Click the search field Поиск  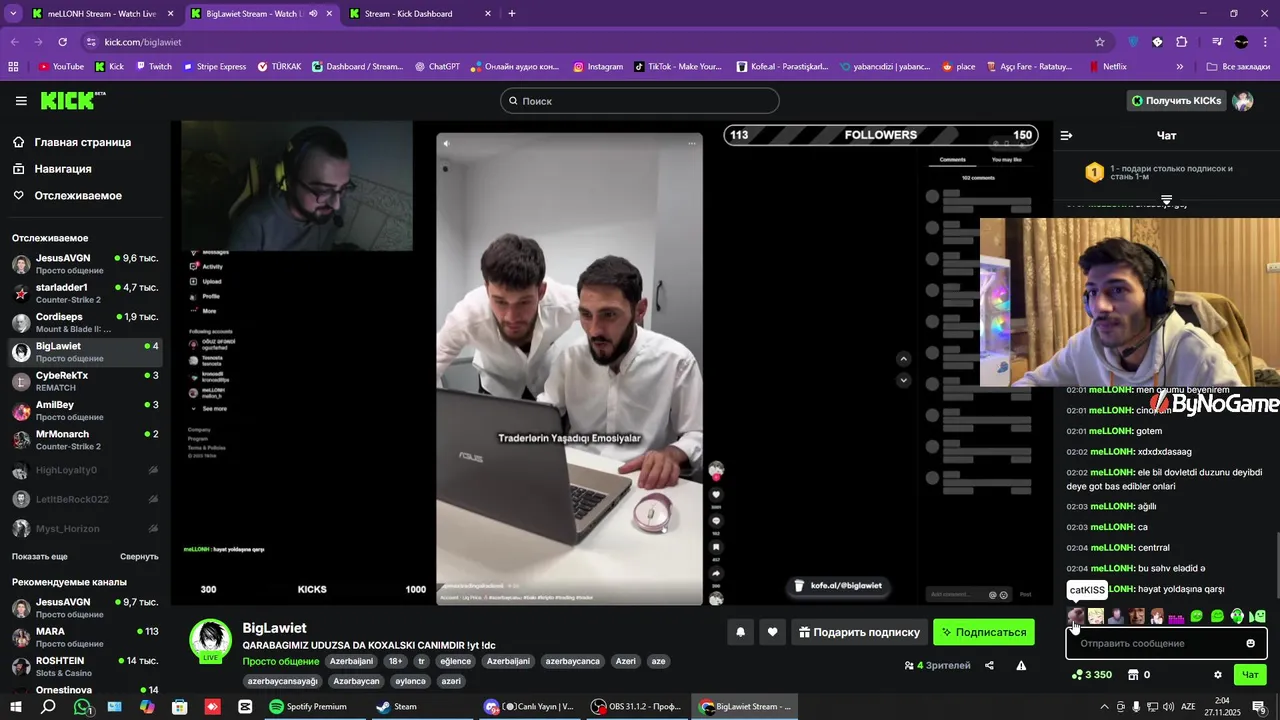[640, 101]
